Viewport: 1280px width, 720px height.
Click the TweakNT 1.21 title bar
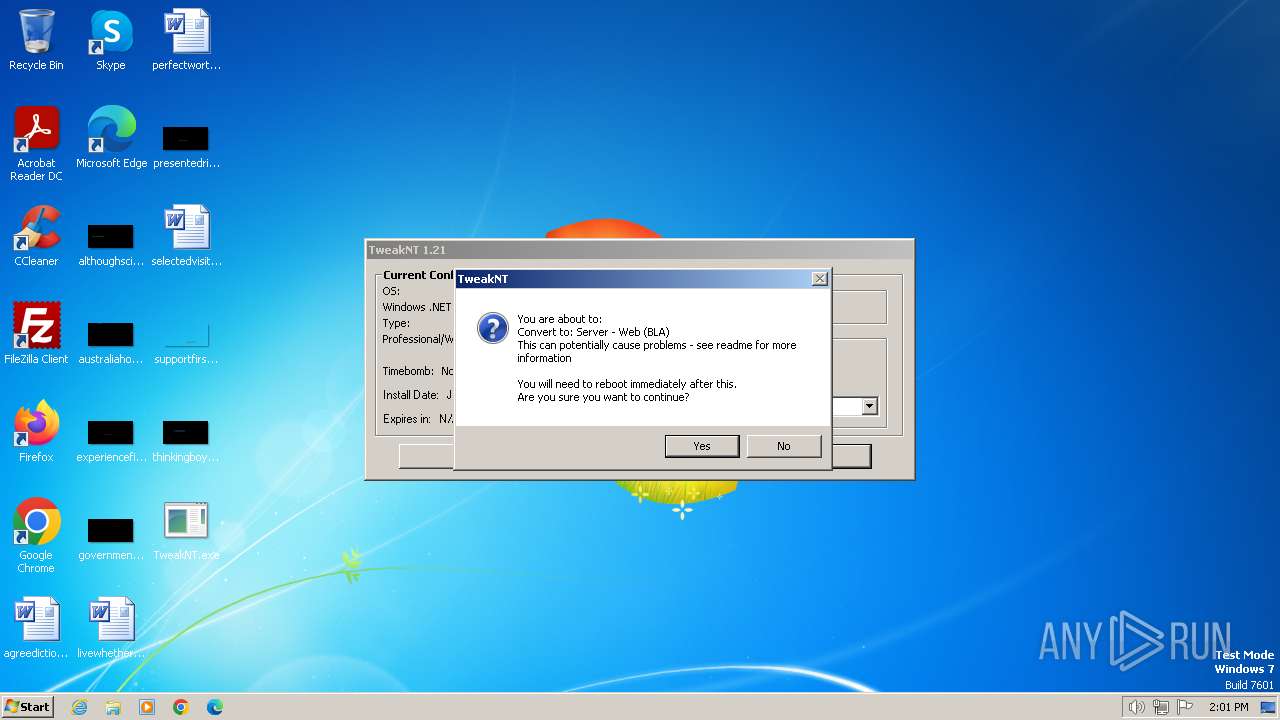pos(639,250)
